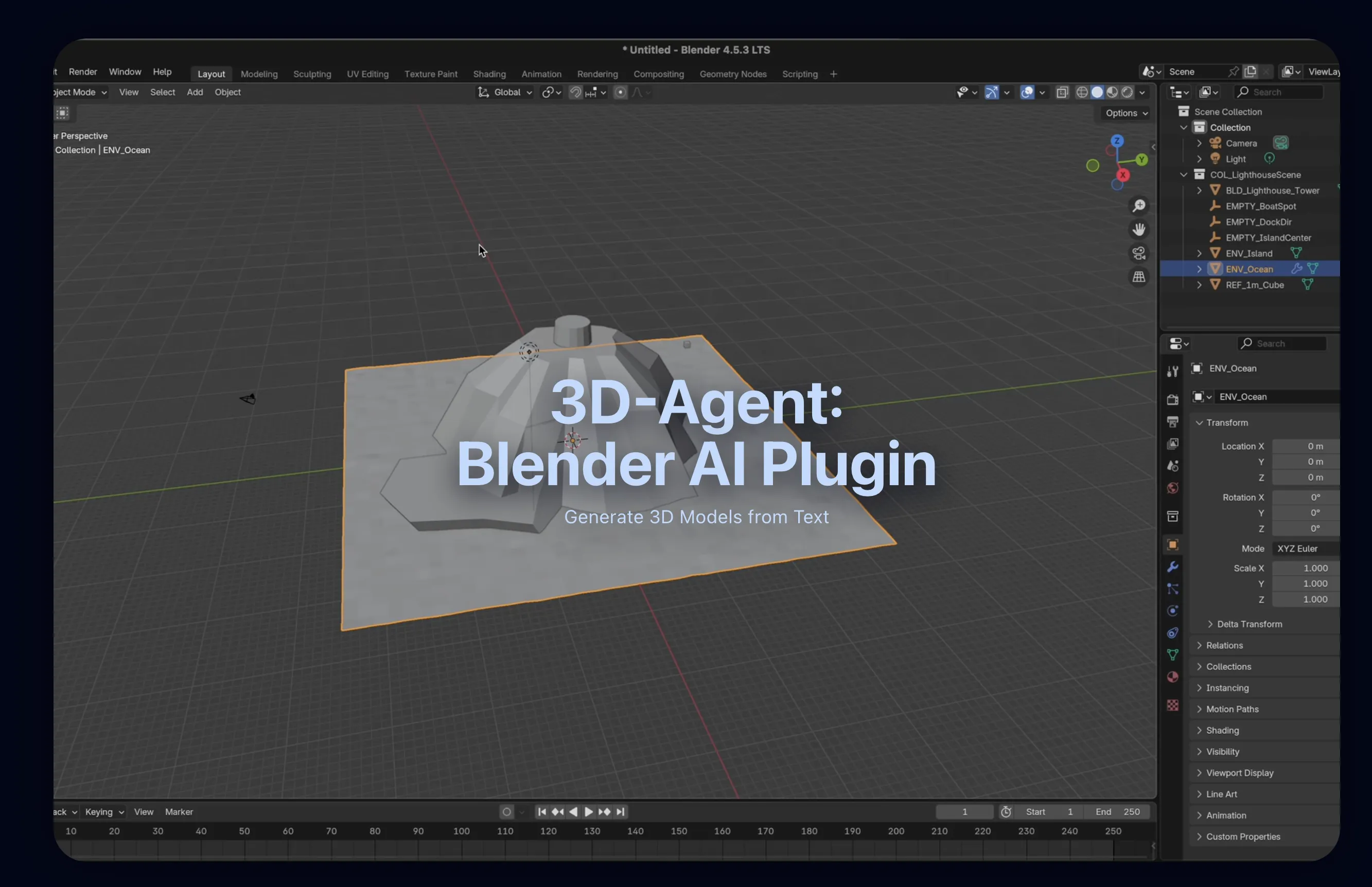Click the Options button in viewport
This screenshot has height=887, width=1372.
(x=1125, y=113)
